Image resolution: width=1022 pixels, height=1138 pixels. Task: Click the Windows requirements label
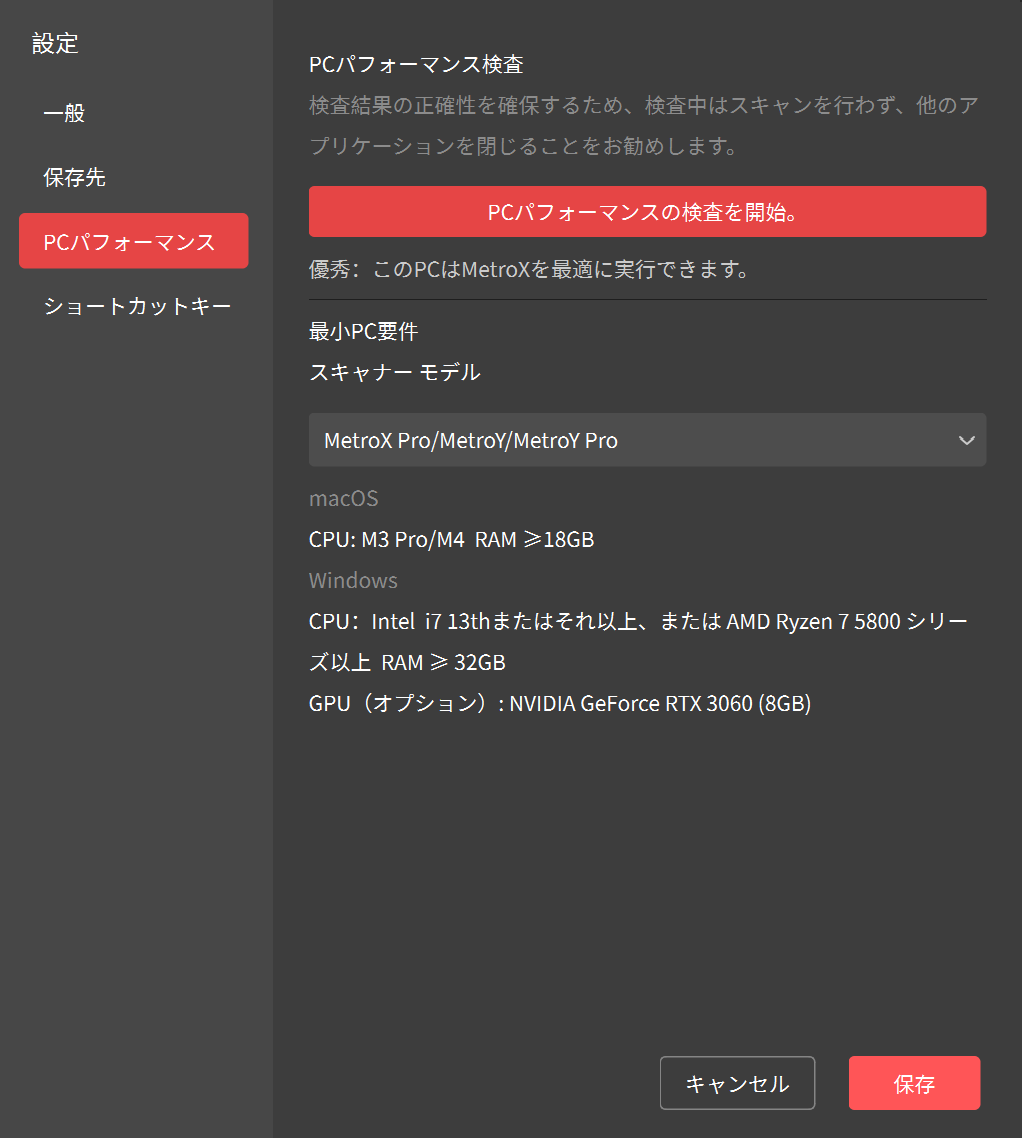click(x=354, y=580)
